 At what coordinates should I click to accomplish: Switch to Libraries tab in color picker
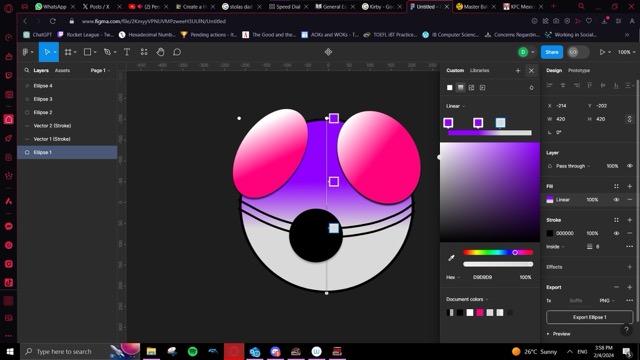(479, 70)
